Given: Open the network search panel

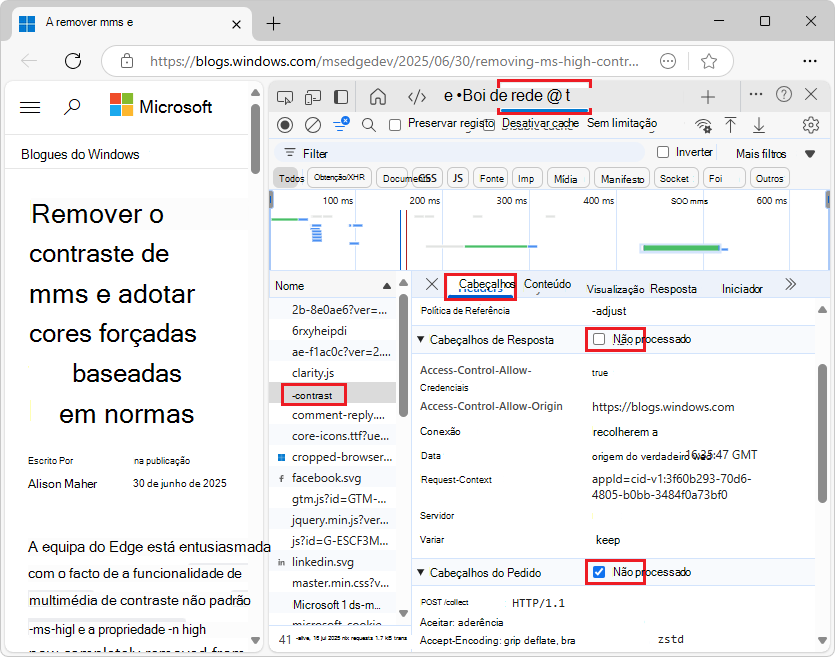Looking at the screenshot, I should coord(366,124).
